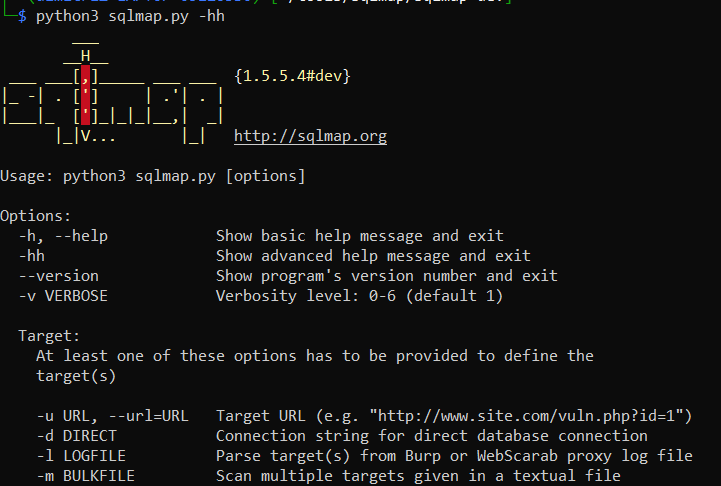
Task: Select the '-d DIRECT' option text
Action: tap(77, 436)
